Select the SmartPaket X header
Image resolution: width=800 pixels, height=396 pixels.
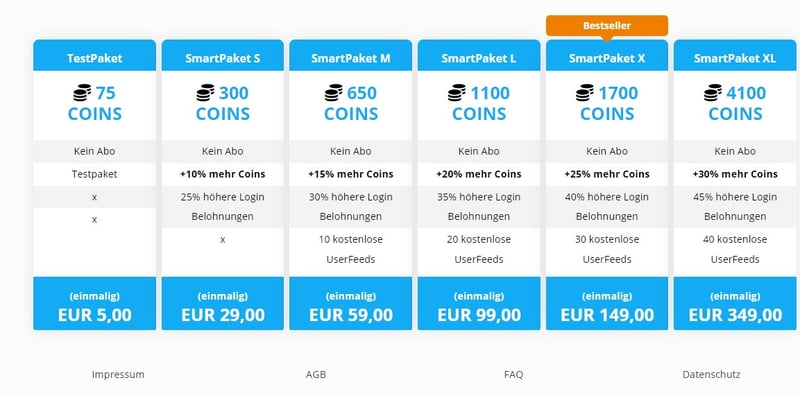(x=607, y=56)
